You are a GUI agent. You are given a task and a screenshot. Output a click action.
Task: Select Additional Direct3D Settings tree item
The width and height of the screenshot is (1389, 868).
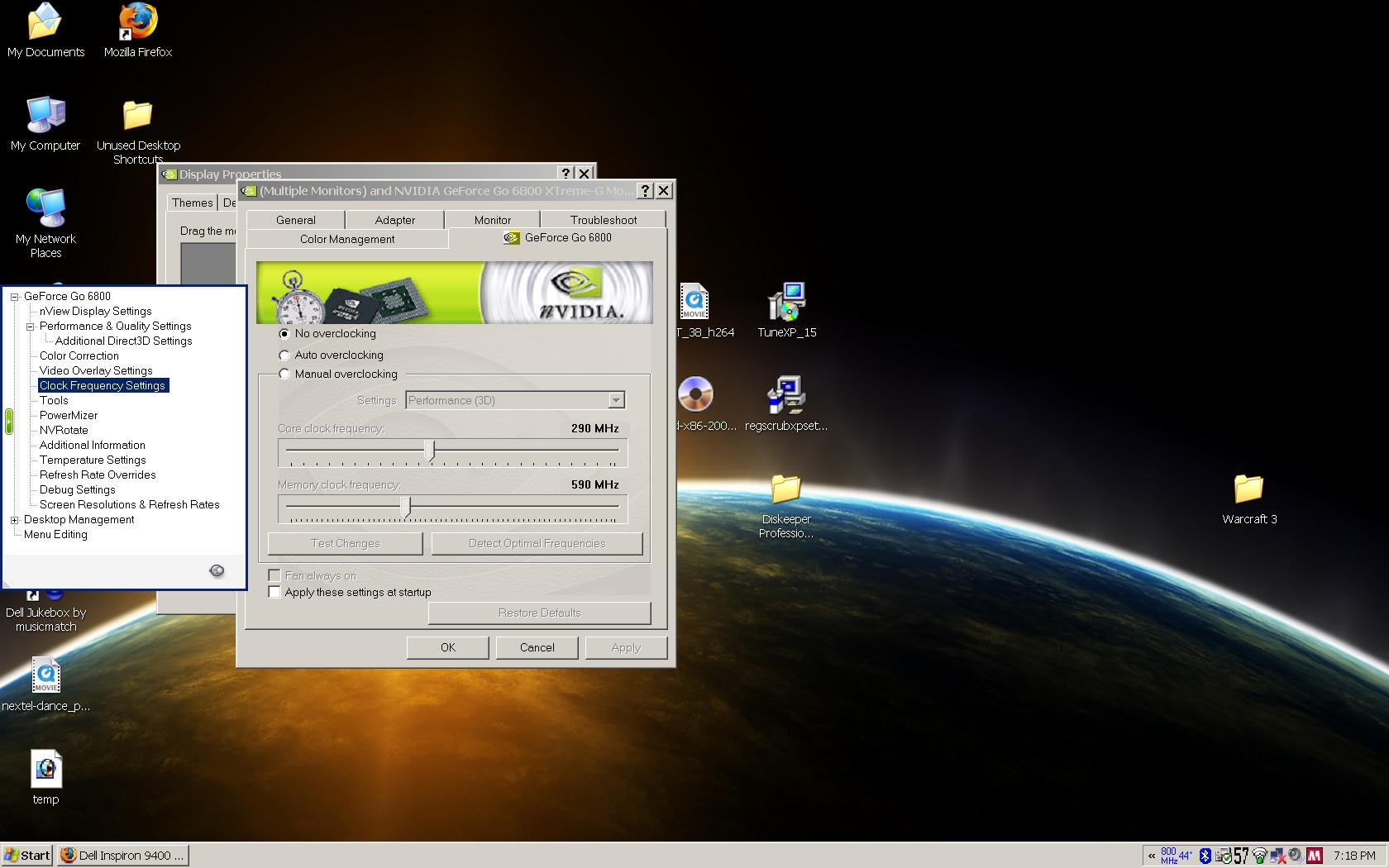(x=123, y=341)
